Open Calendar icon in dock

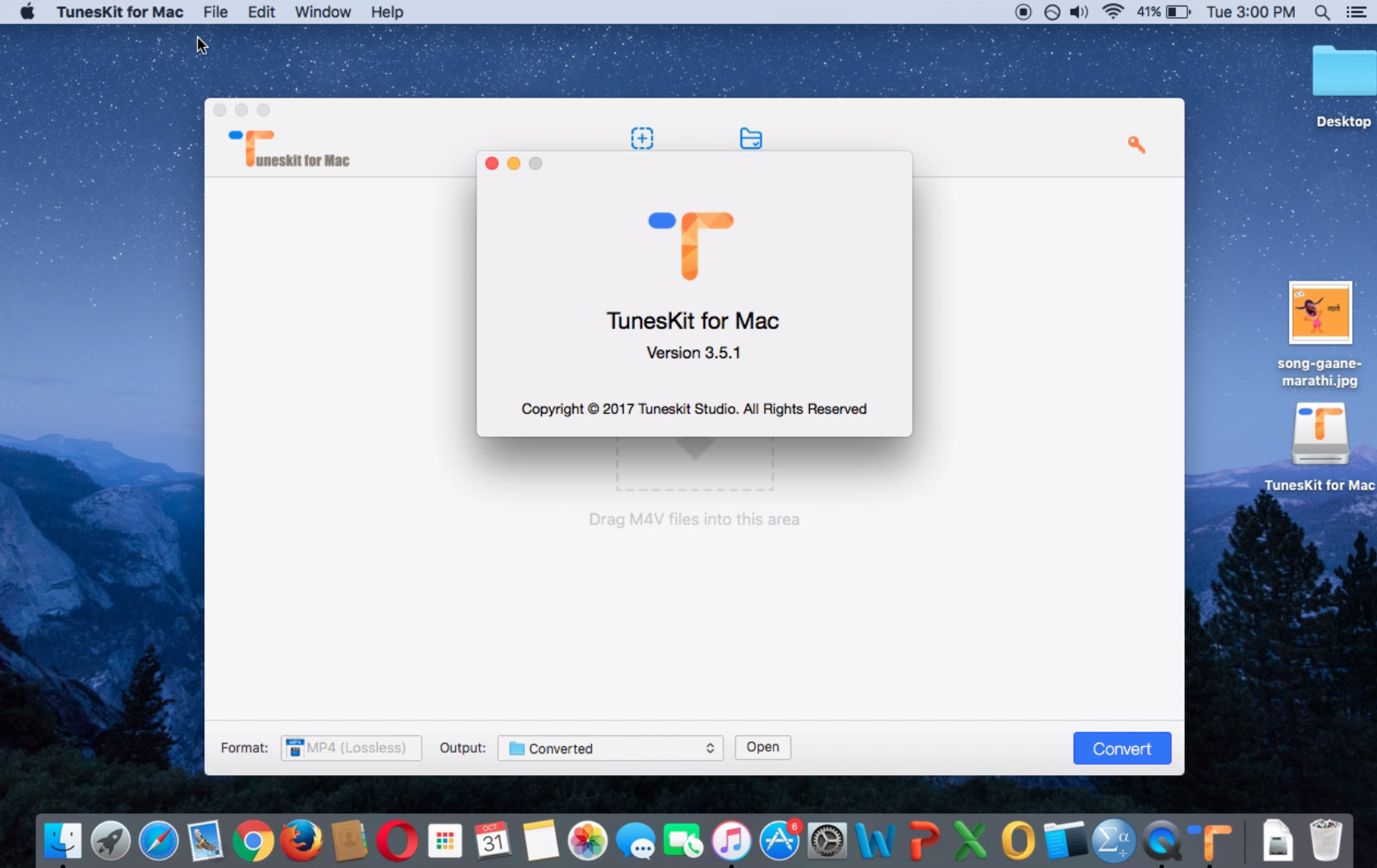tap(492, 841)
